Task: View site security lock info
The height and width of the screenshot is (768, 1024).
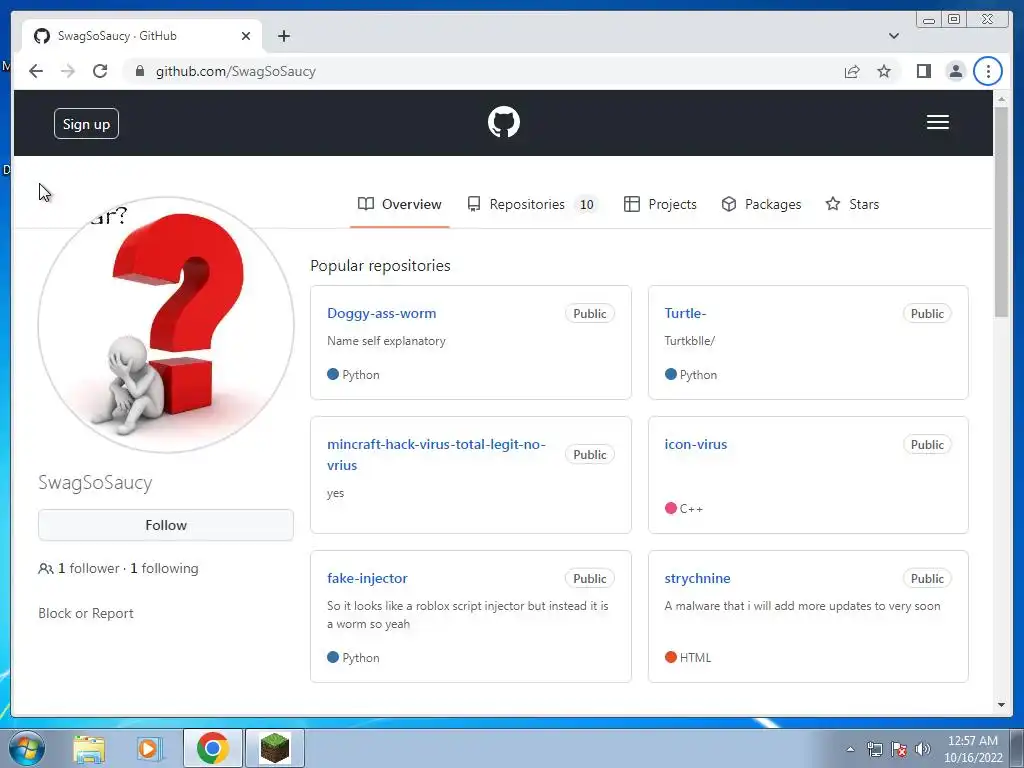Action: click(x=139, y=71)
